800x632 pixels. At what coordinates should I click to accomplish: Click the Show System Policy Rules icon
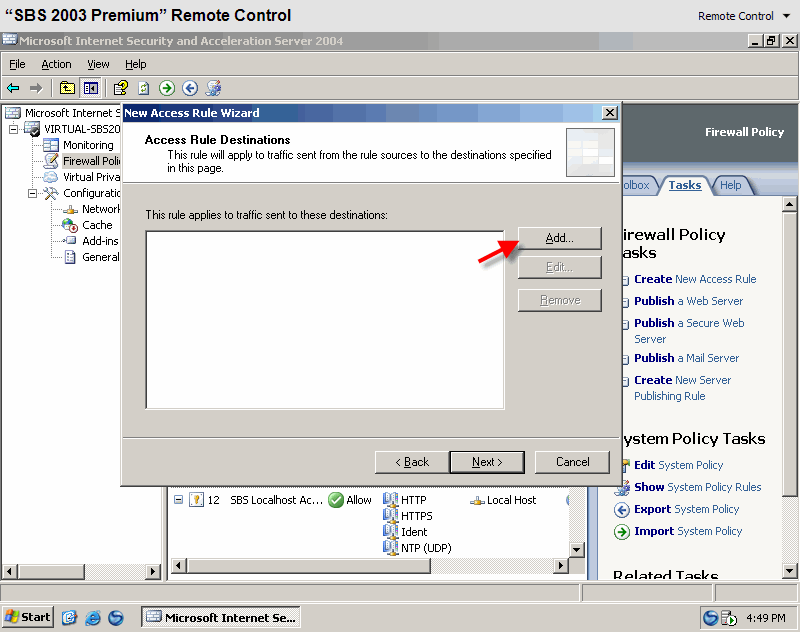[621, 488]
